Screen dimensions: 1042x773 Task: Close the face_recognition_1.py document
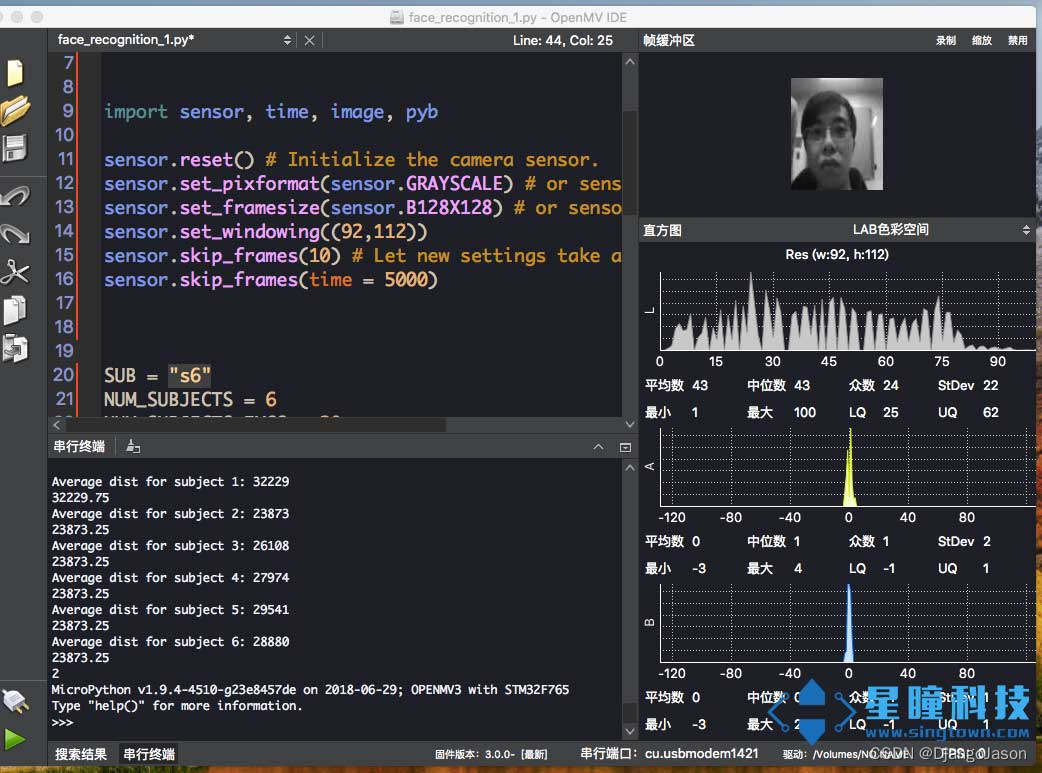click(309, 40)
